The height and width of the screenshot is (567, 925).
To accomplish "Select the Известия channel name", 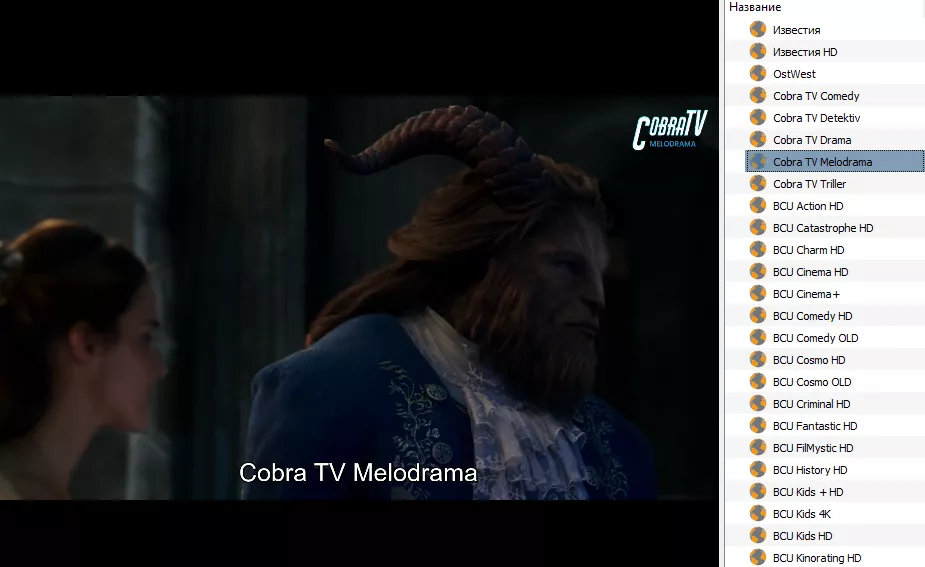I will 796,30.
